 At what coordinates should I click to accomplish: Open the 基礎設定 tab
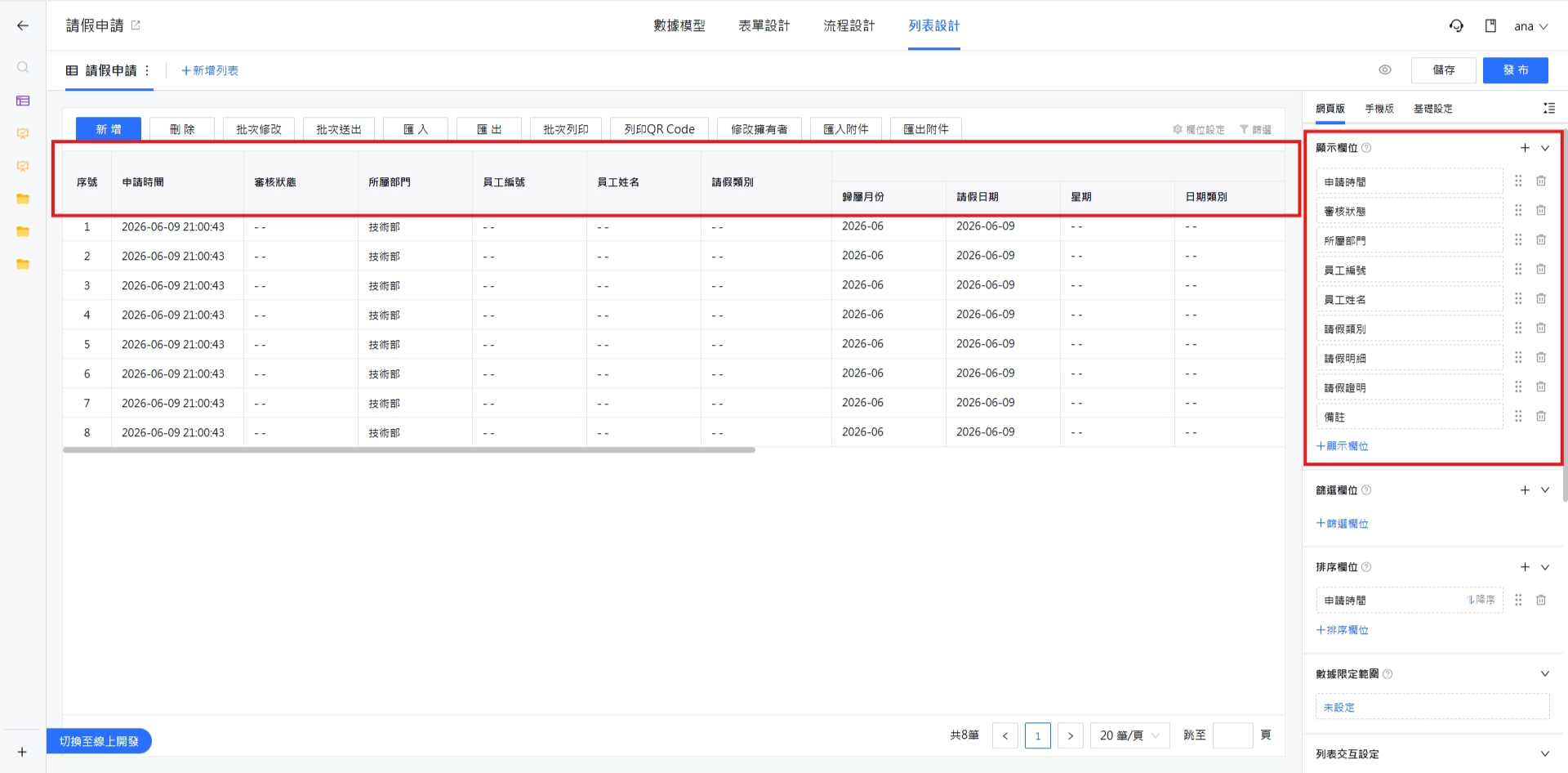tap(1433, 109)
